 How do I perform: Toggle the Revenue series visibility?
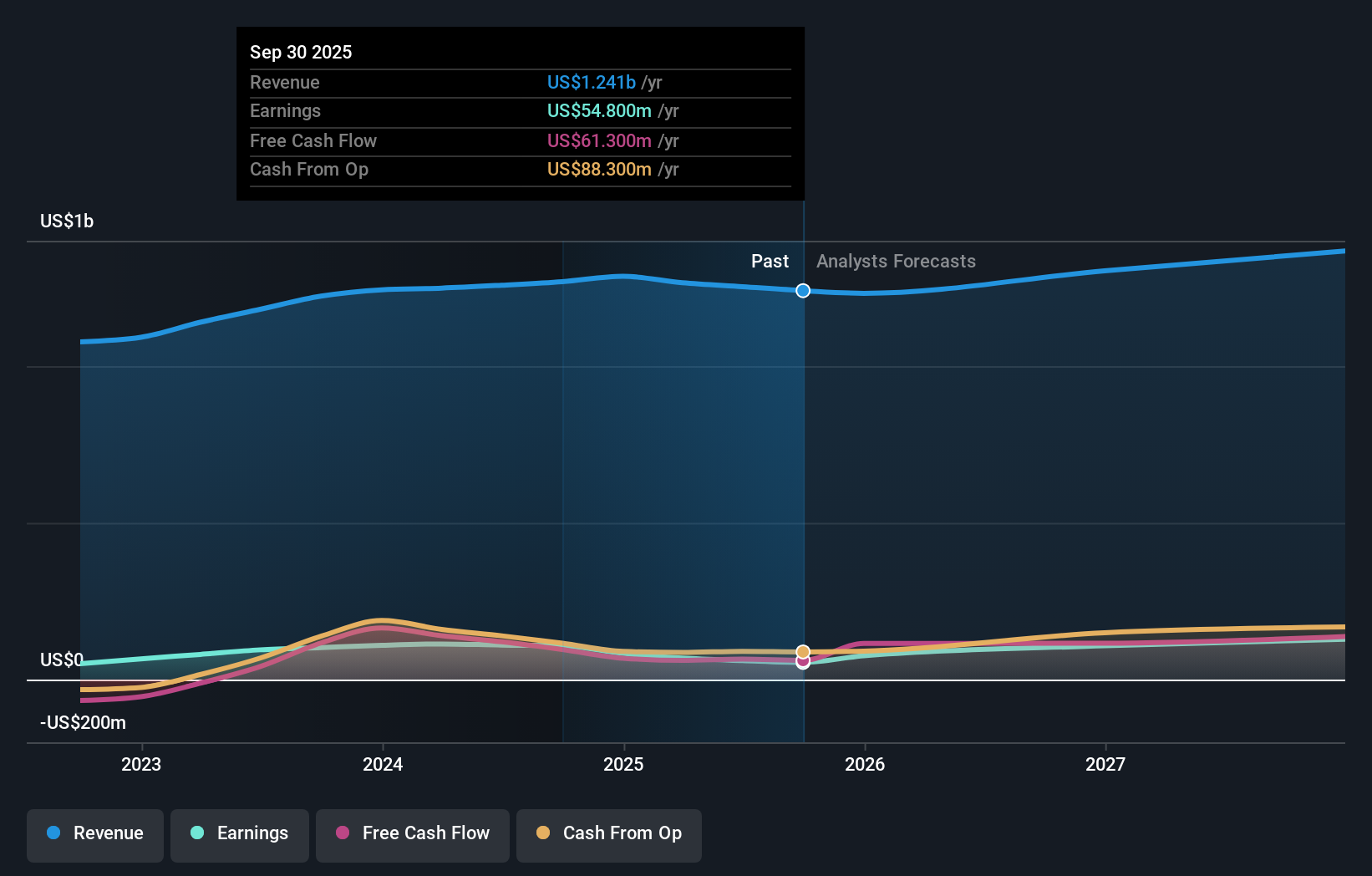coord(94,833)
